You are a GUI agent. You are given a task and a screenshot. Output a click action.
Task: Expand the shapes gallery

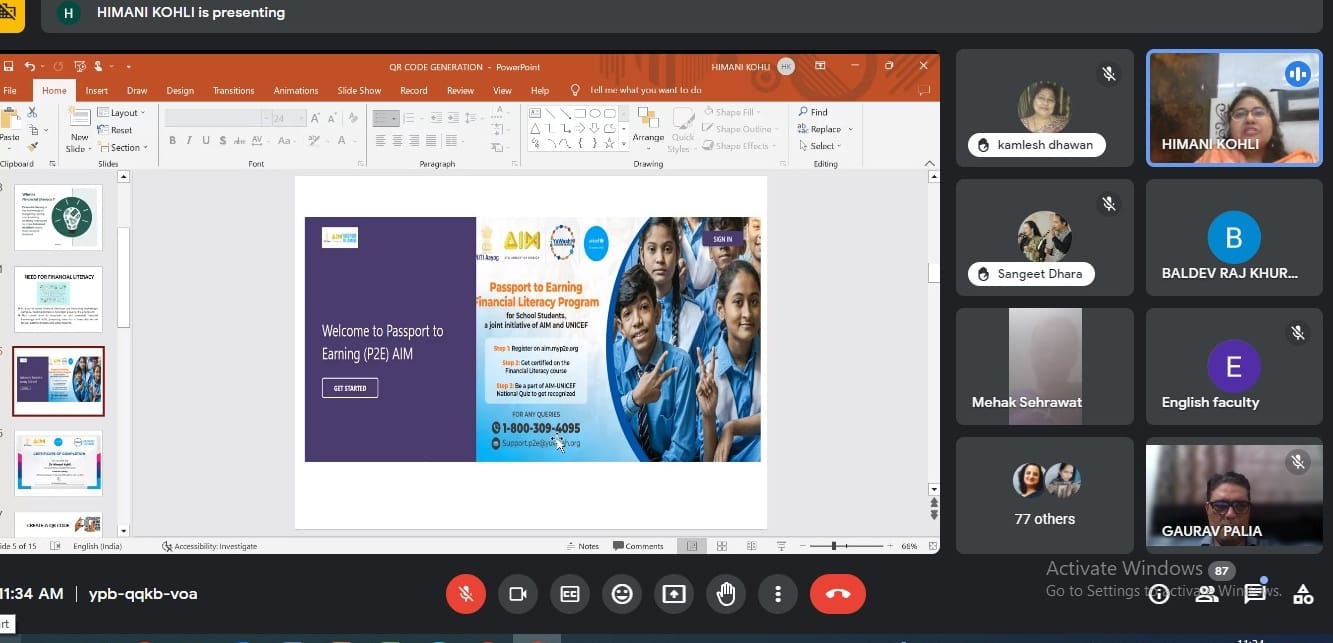623,145
